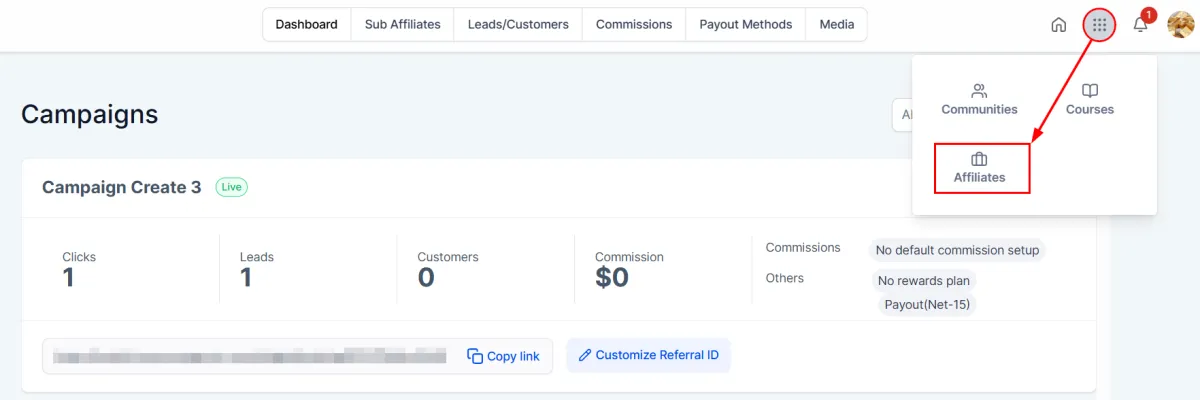
Task: Open the apps grid menu icon
Action: point(1100,25)
